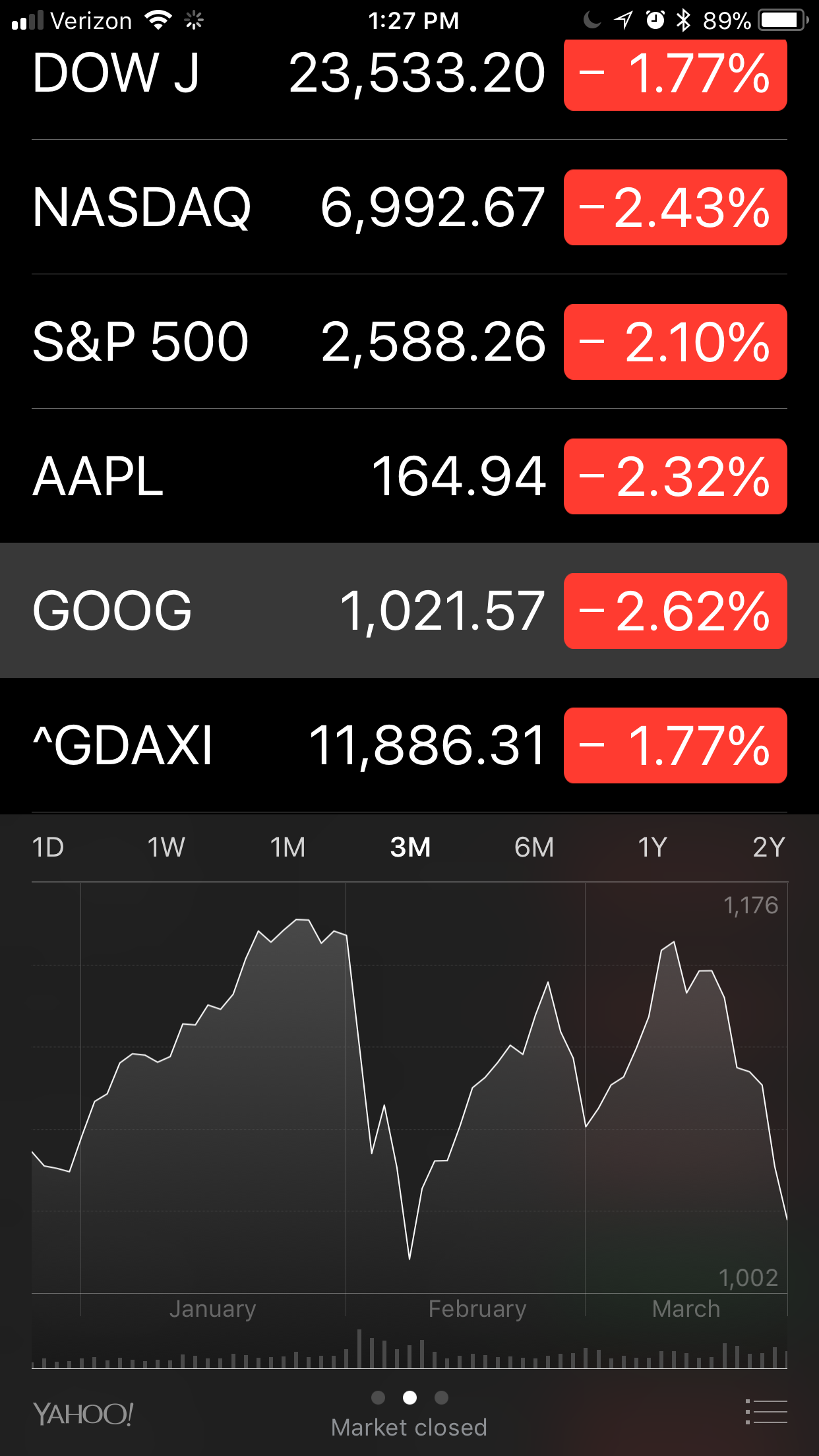Screen dimensions: 819x1456
Task: Tap the battery indicator icon
Action: 783,20
